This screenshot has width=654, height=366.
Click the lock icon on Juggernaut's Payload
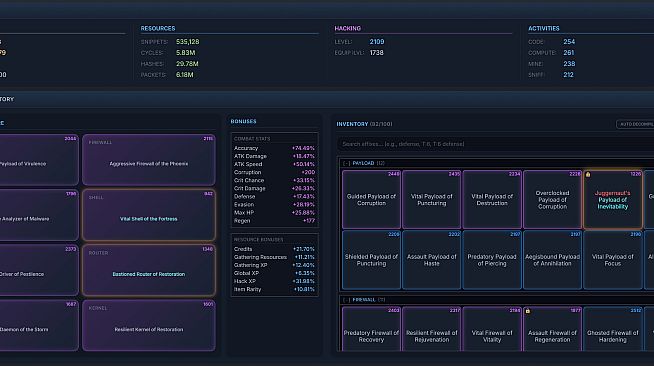[588, 174]
